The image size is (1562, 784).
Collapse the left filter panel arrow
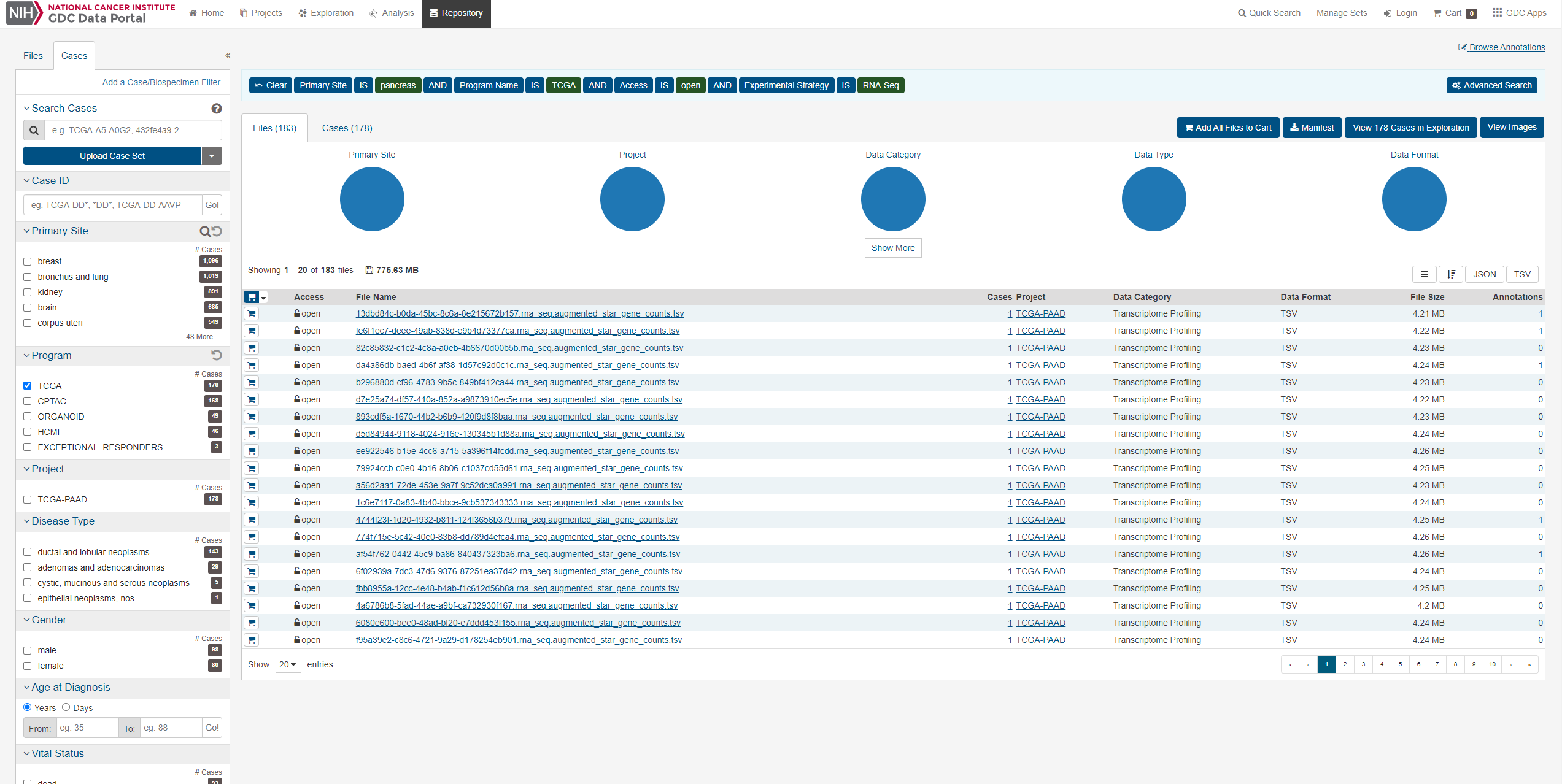point(228,56)
